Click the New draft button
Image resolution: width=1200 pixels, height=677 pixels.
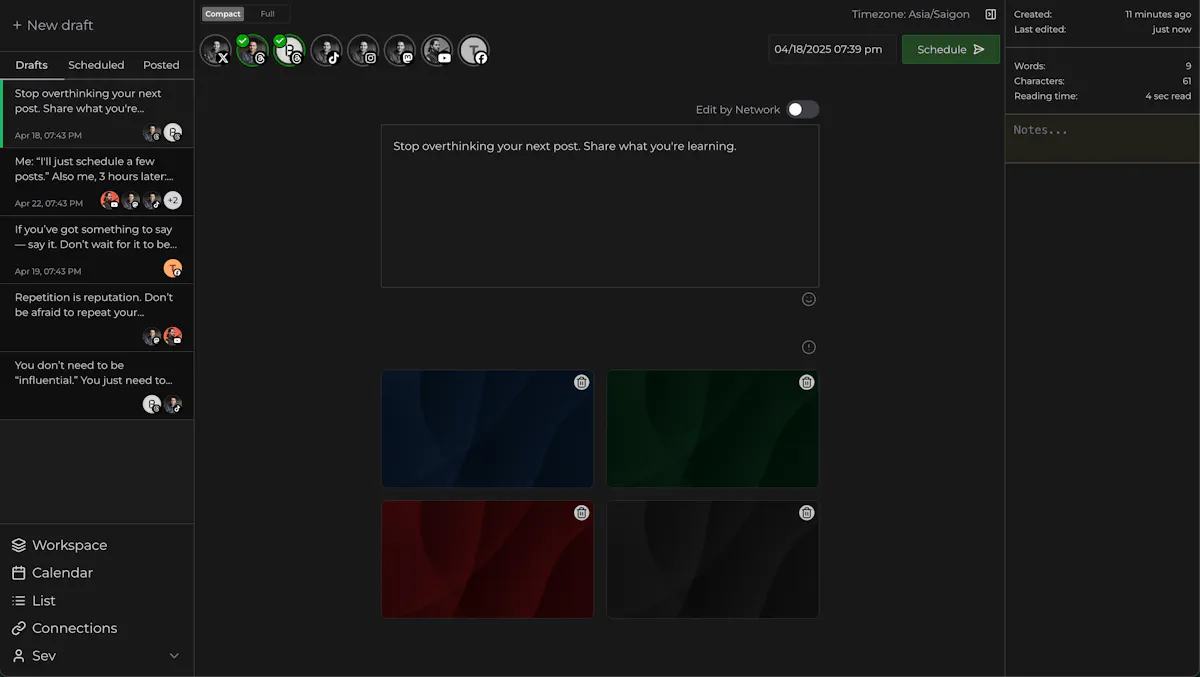pos(52,25)
